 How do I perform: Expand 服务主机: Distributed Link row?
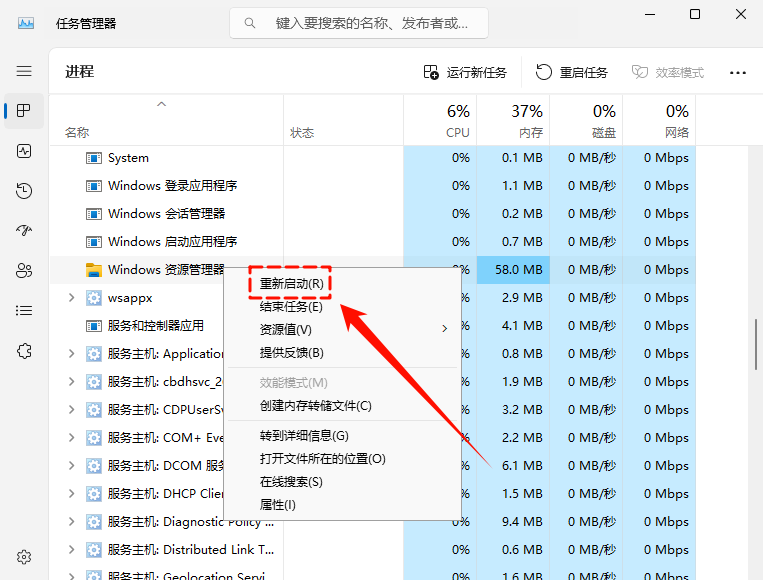[x=72, y=549]
